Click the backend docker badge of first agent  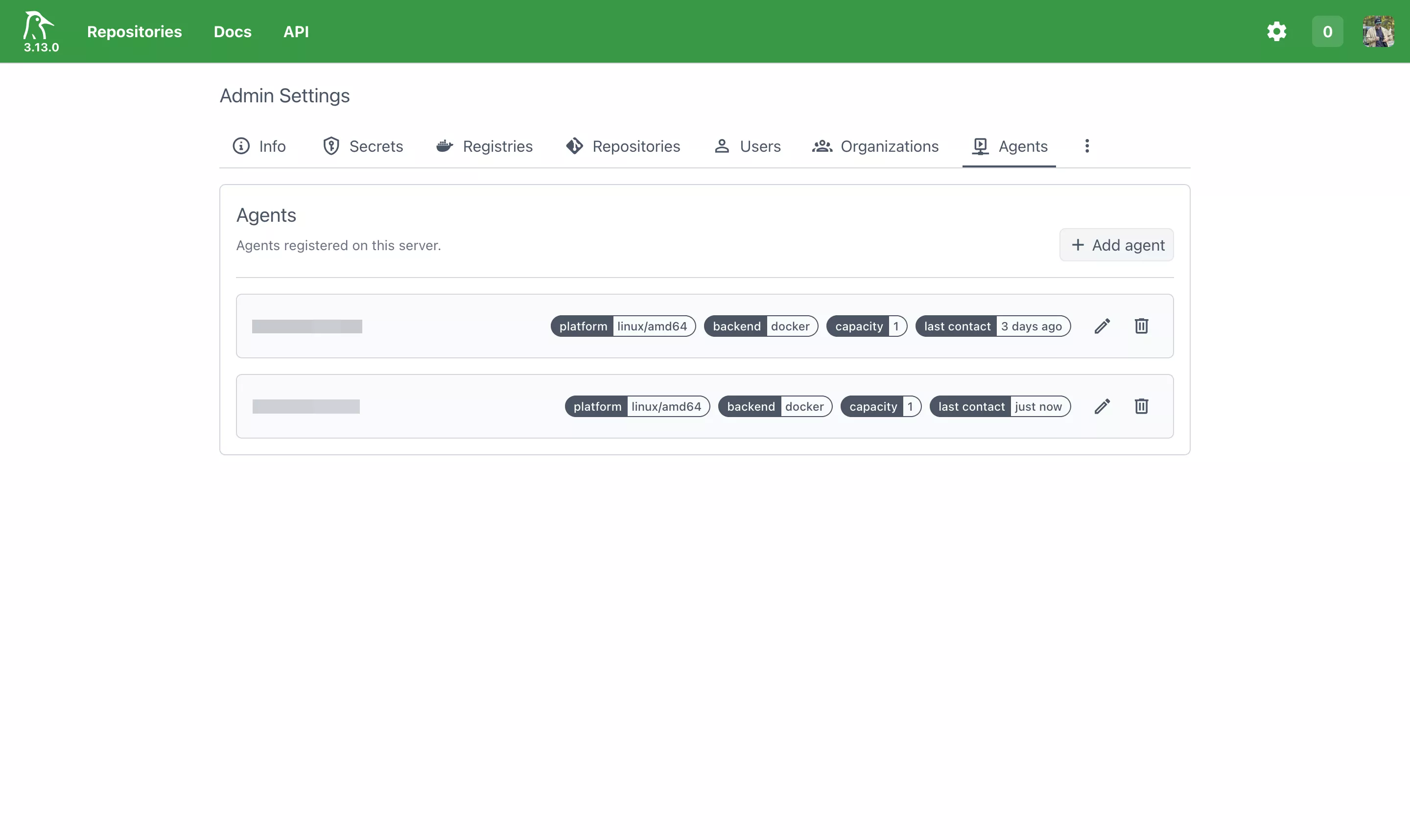761,326
